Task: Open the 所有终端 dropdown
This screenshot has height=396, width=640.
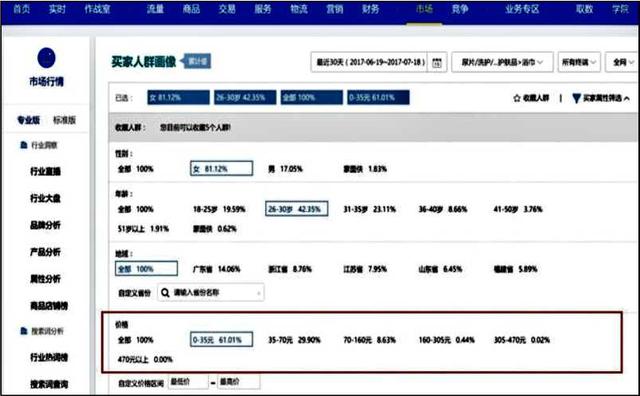Action: pos(579,62)
